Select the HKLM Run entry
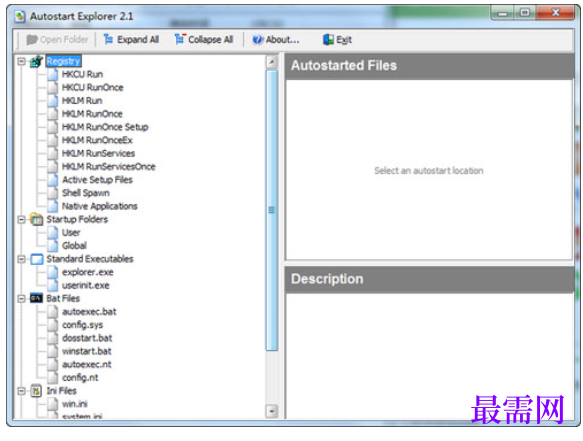The image size is (583, 441). point(82,101)
